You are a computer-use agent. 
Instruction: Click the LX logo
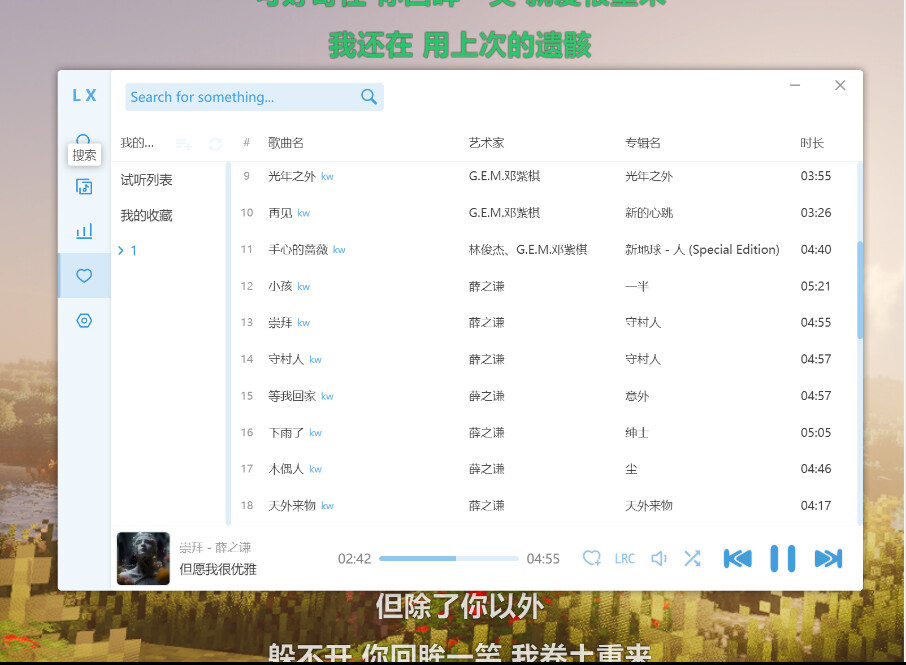click(84, 95)
